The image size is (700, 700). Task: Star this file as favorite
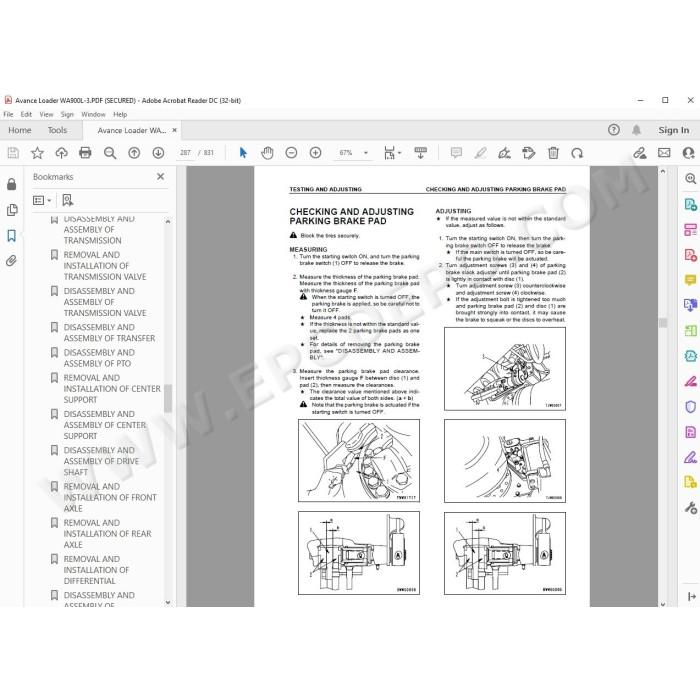pos(37,153)
